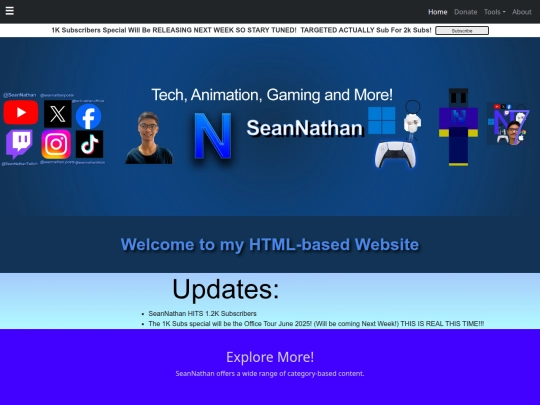The image size is (540, 405).
Task: Open the hamburger sidebar menu
Action: 10,11
